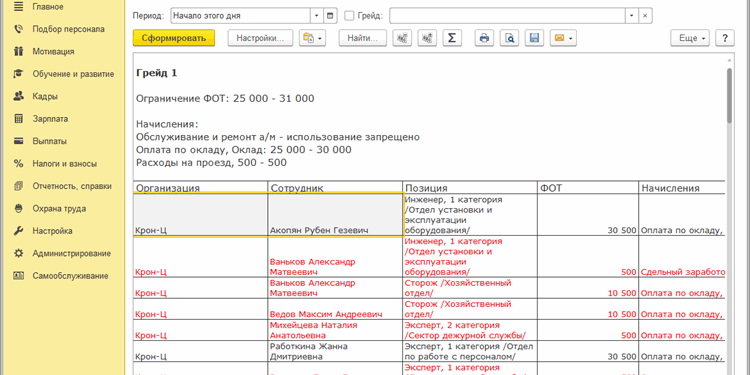Click the Начисления column header
Image resolution: width=750 pixels, height=375 pixels.
point(682,188)
